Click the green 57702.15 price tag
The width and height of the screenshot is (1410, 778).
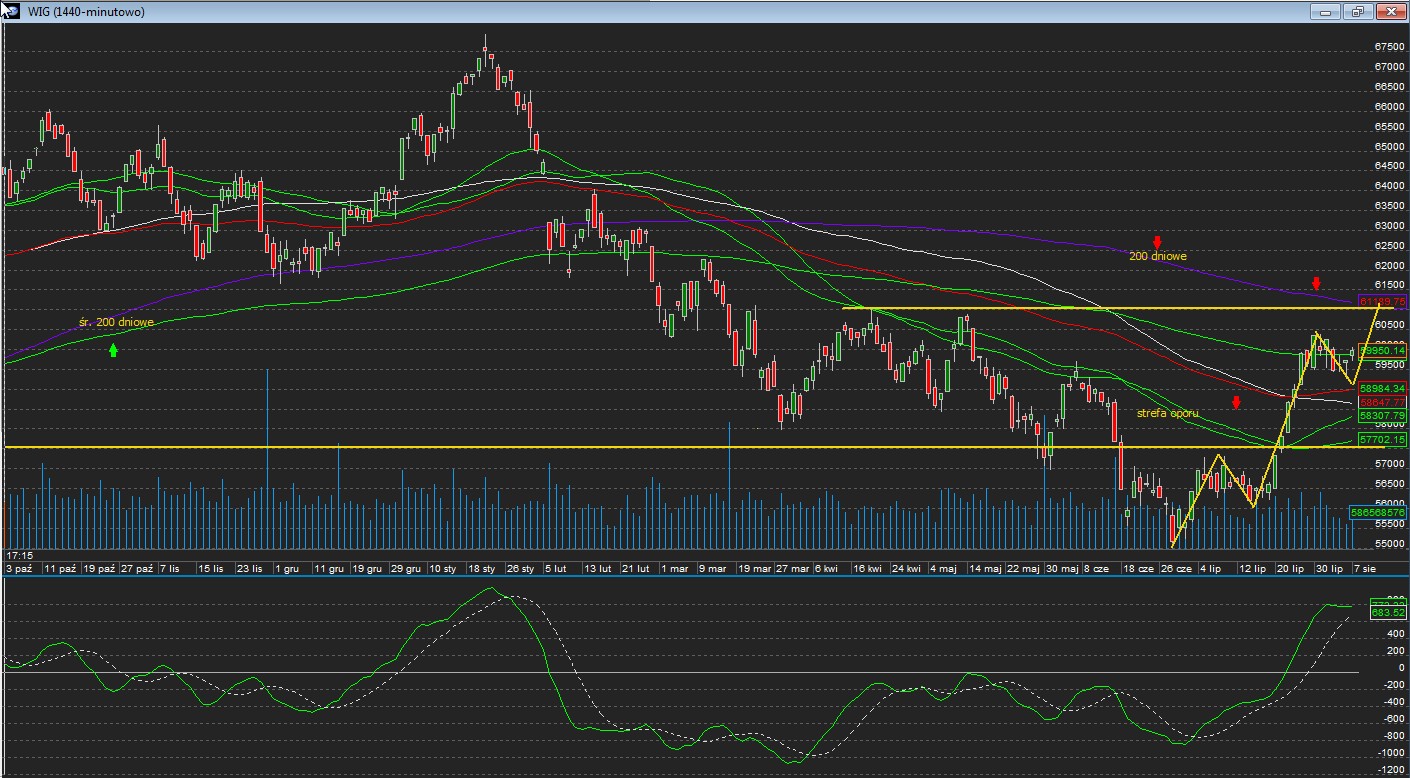click(x=1382, y=439)
